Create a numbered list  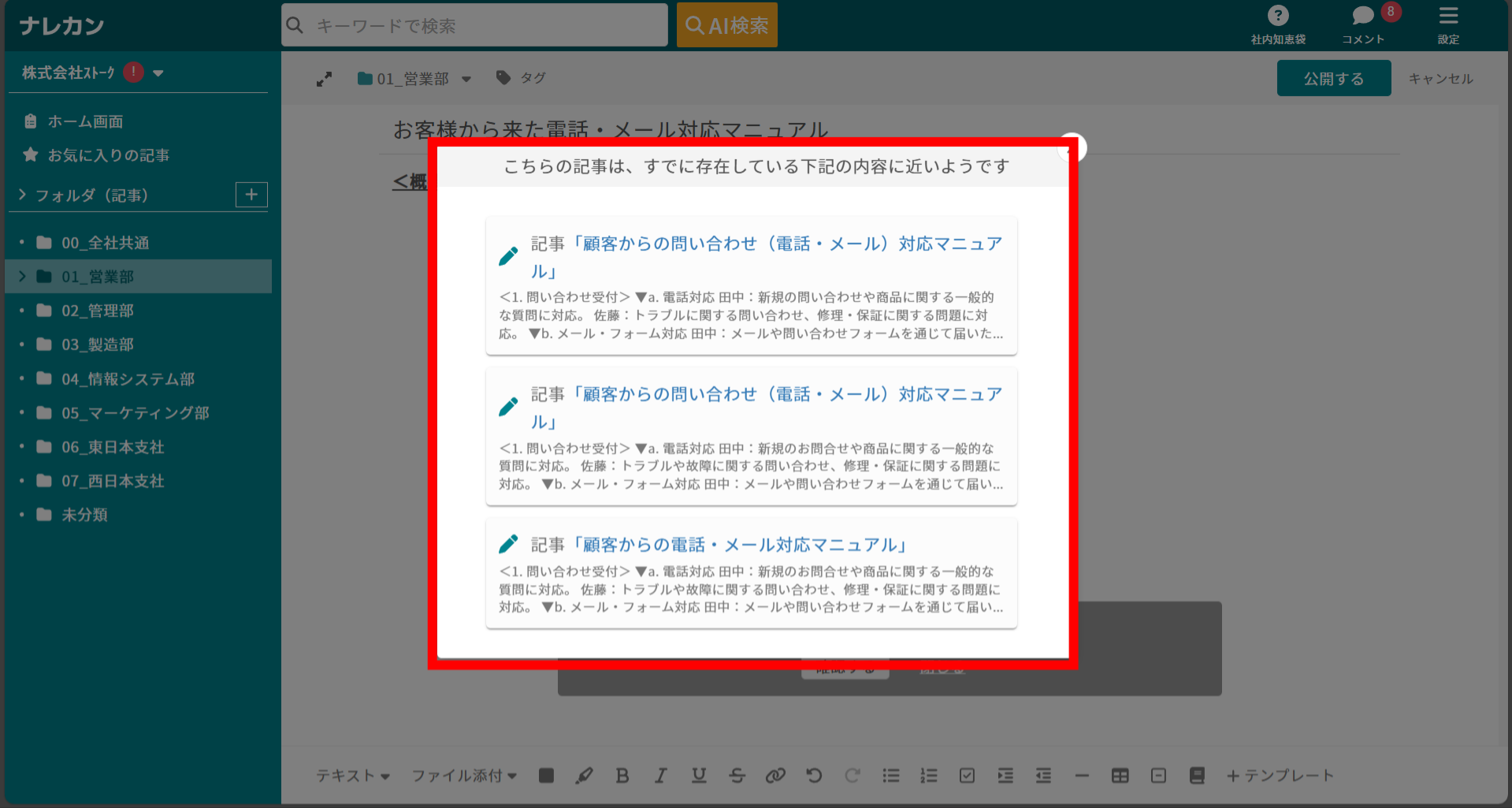coord(928,776)
